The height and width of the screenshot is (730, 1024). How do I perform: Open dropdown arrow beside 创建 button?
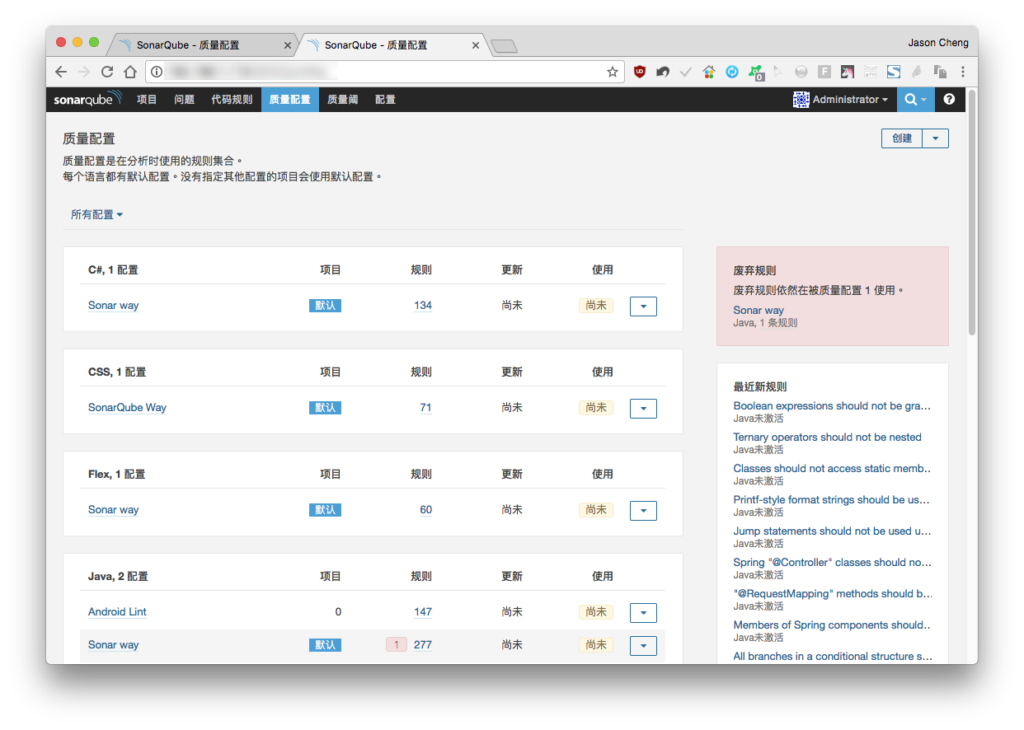[x=935, y=138]
